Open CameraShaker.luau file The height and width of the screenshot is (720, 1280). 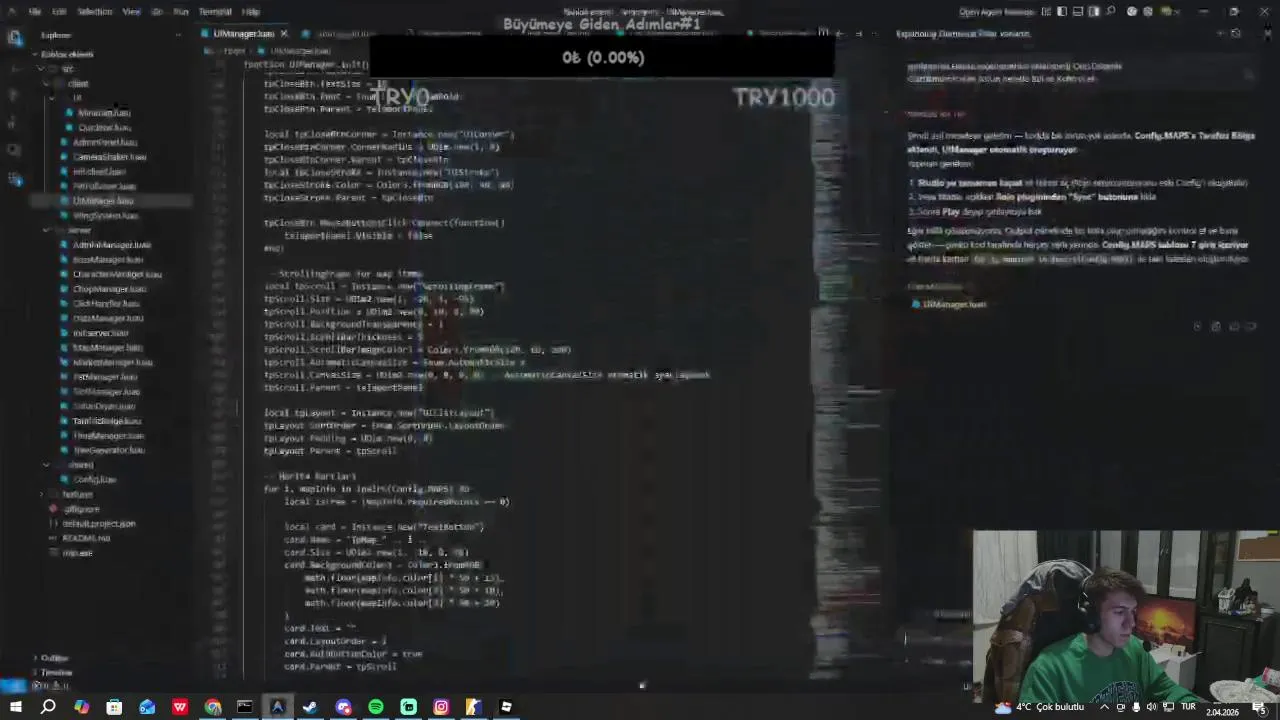(109, 157)
